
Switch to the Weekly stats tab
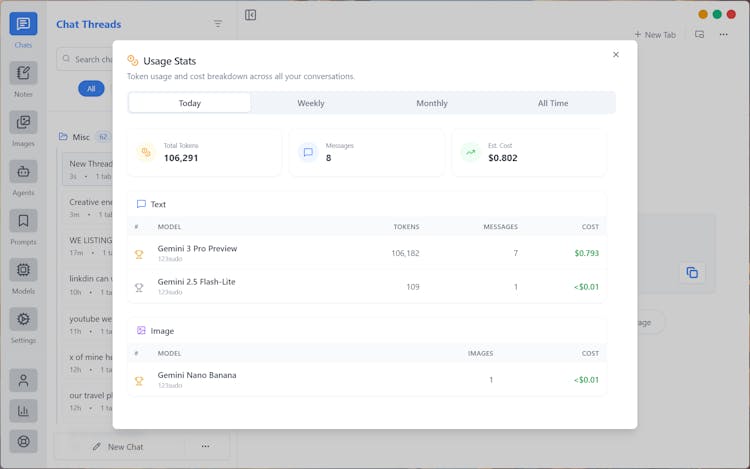310,103
